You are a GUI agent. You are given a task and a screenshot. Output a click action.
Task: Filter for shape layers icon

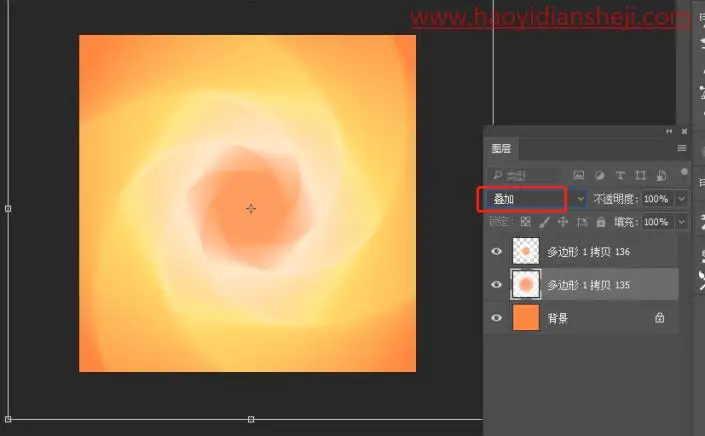pyautogui.click(x=641, y=175)
